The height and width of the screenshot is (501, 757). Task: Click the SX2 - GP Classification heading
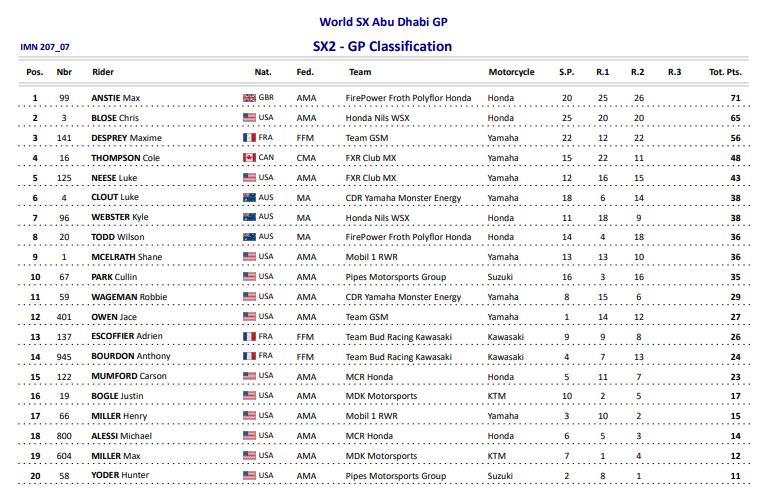click(382, 46)
